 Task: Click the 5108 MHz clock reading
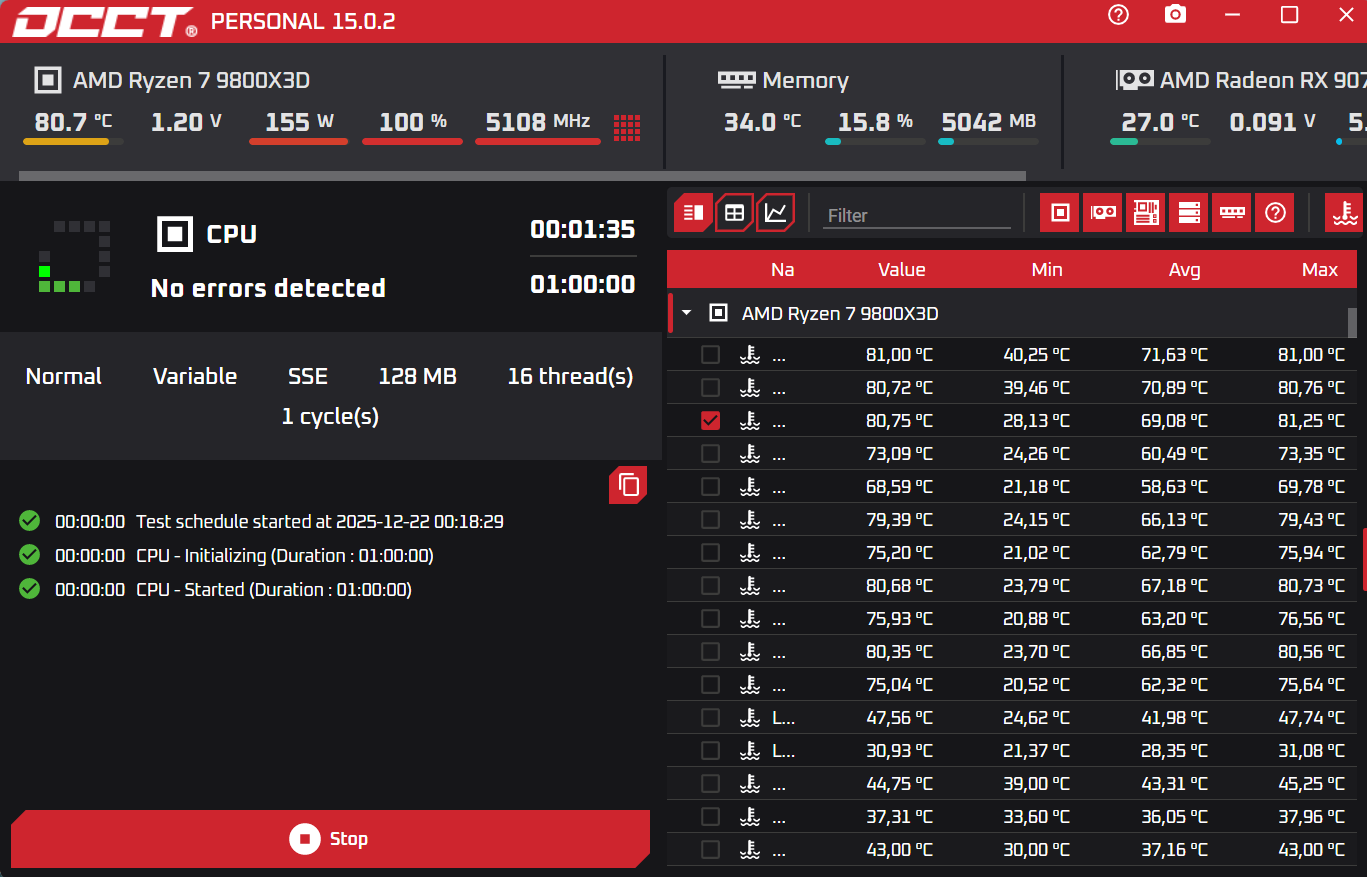(x=538, y=122)
